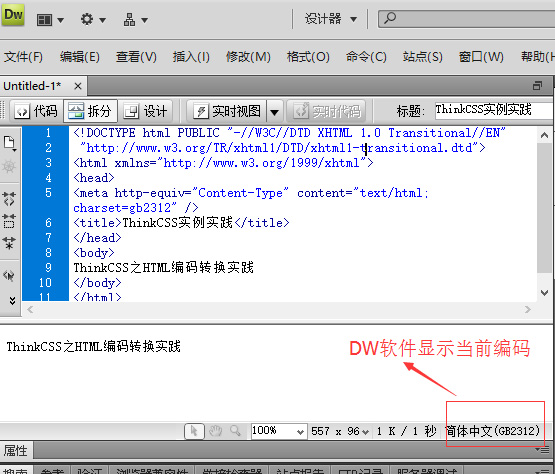
Task: Open the 命令(C) menu
Action: tap(366, 57)
